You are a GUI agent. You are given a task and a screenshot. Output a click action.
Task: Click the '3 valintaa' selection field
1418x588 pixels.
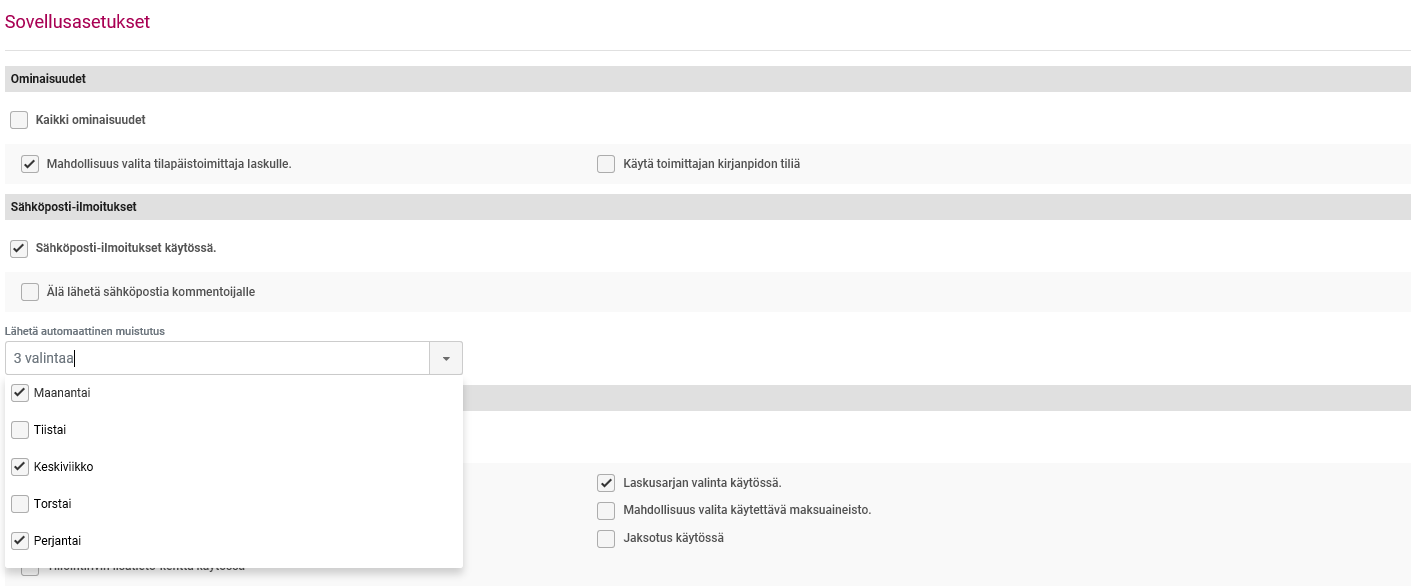pos(217,358)
